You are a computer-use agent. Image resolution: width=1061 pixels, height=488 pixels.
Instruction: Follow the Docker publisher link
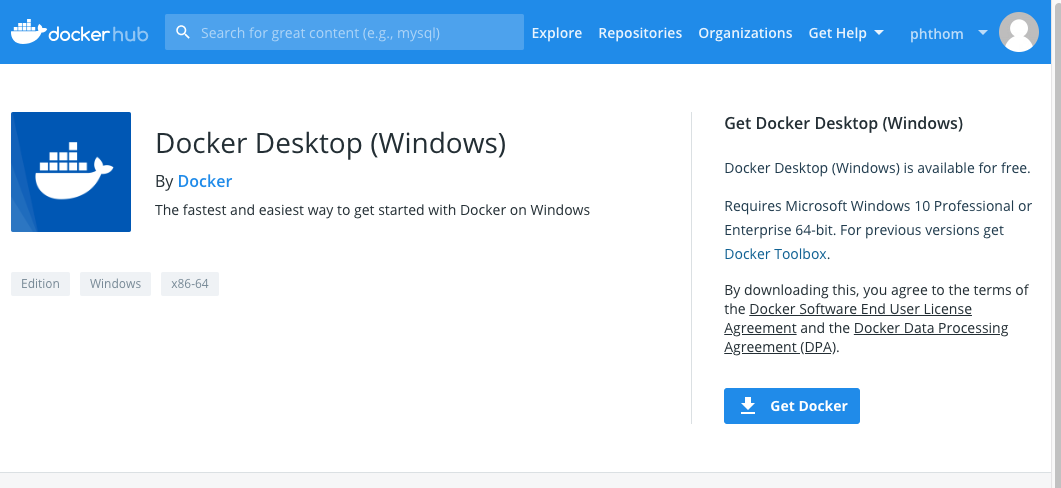pos(204,181)
